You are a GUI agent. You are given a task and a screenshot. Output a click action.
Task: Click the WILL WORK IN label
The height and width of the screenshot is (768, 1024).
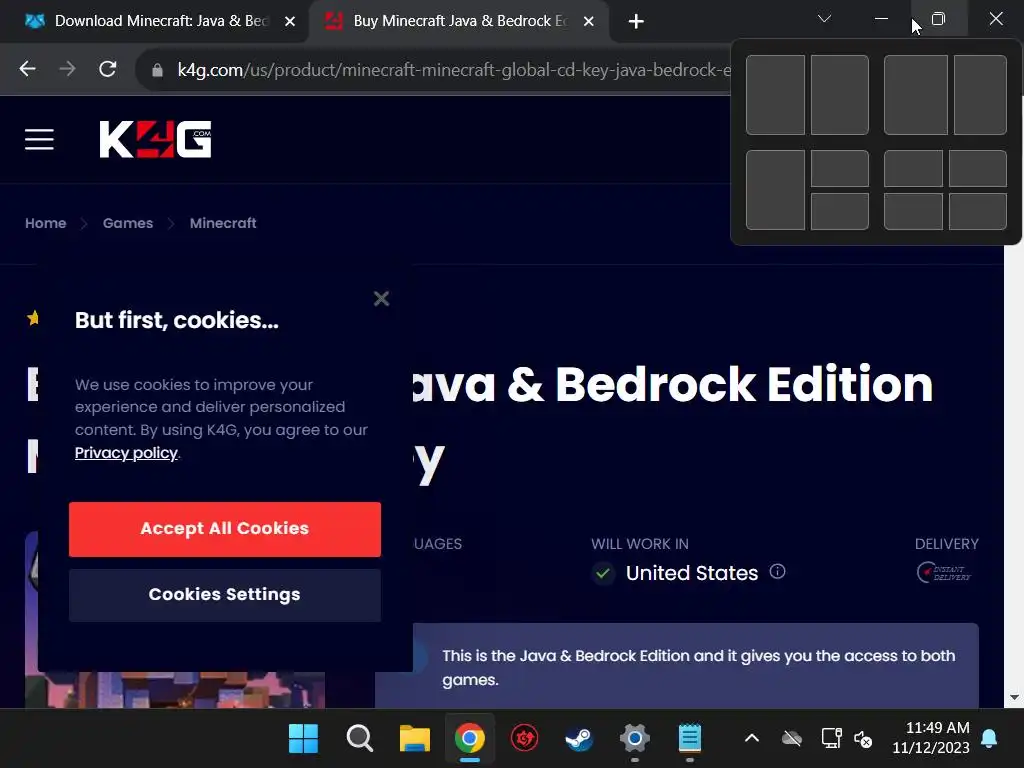pyautogui.click(x=640, y=544)
